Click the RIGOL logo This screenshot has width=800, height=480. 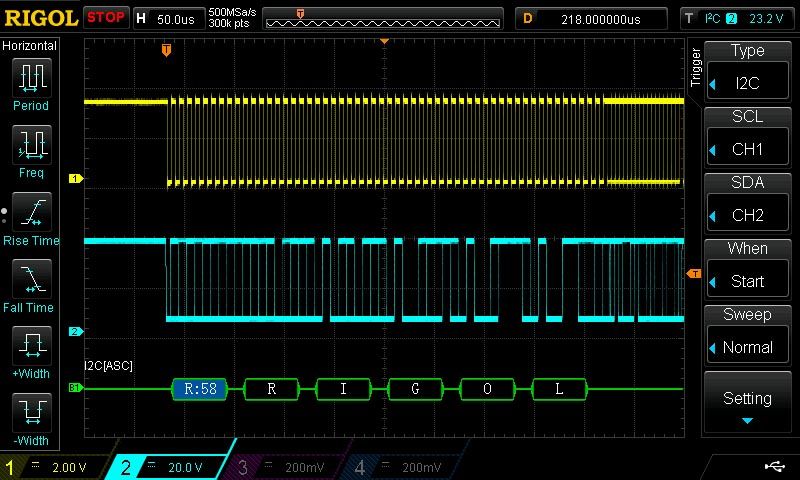click(40, 18)
